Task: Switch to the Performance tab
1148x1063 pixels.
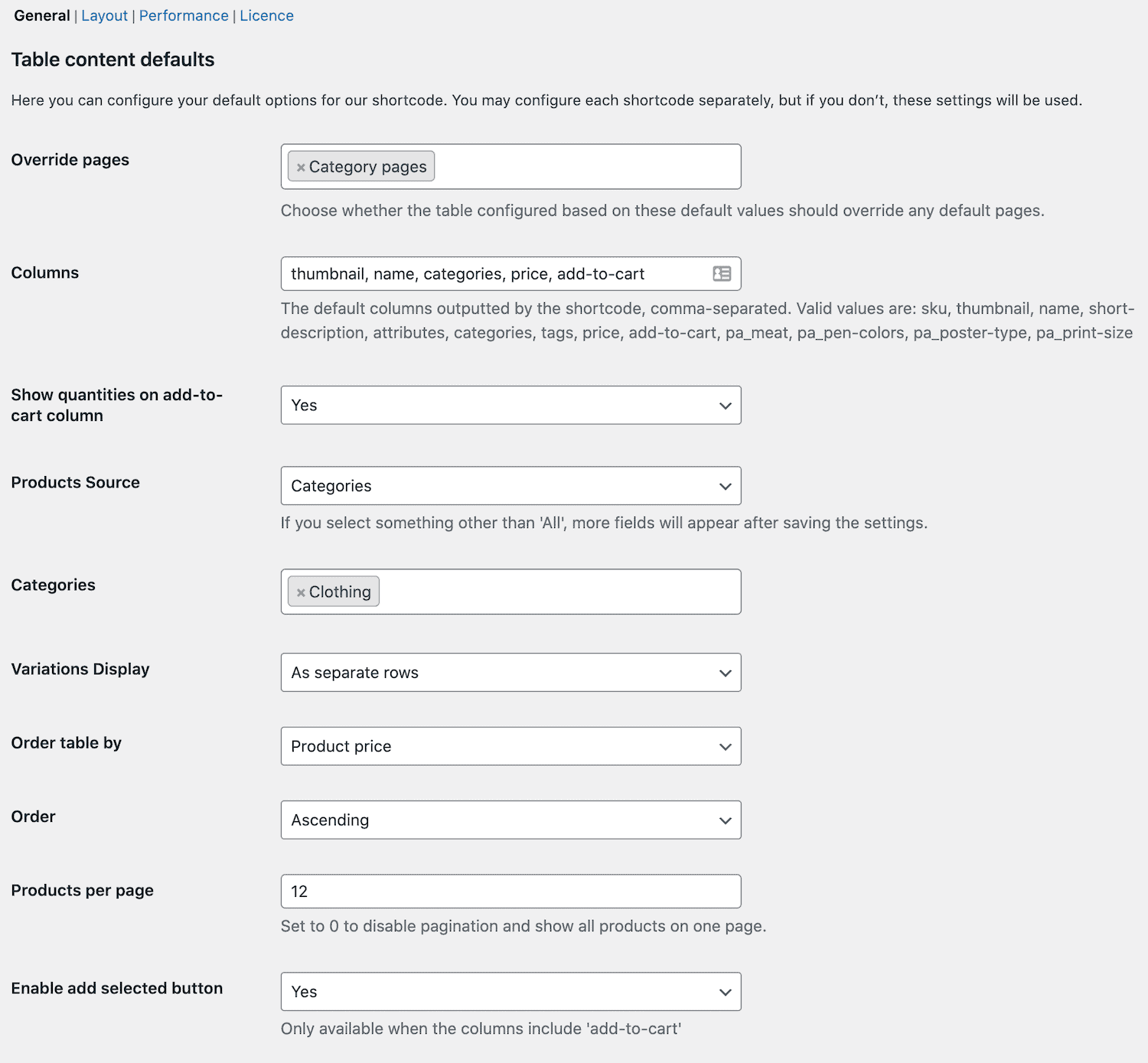Action: click(184, 15)
